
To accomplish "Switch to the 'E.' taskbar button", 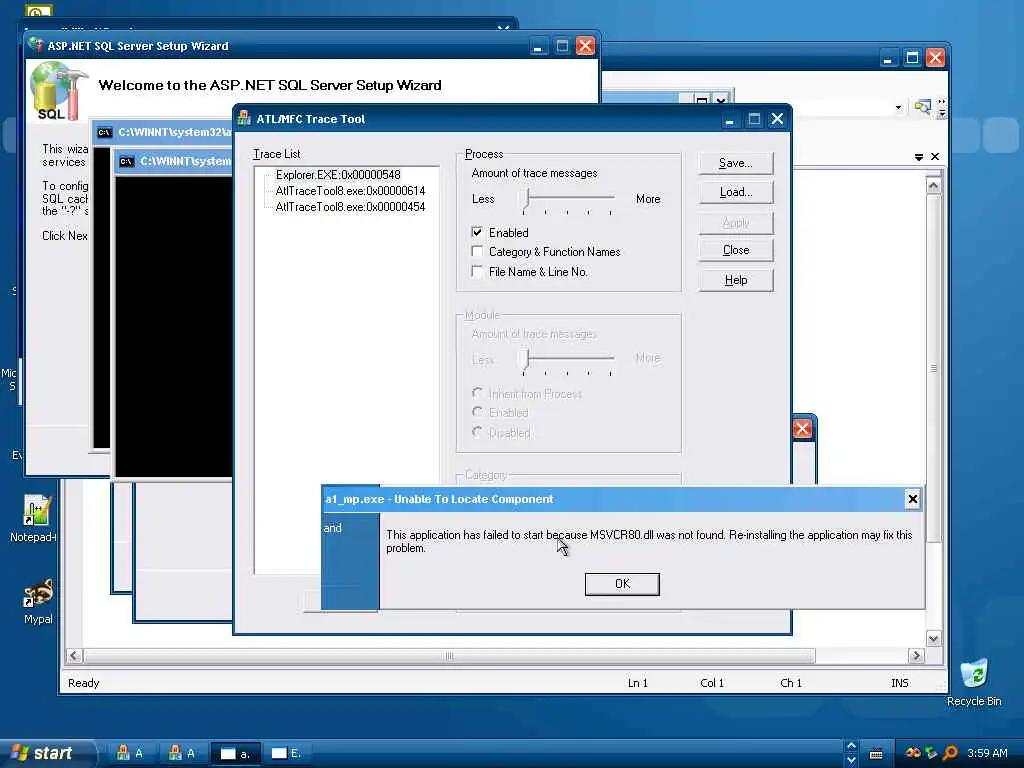I will 287,754.
